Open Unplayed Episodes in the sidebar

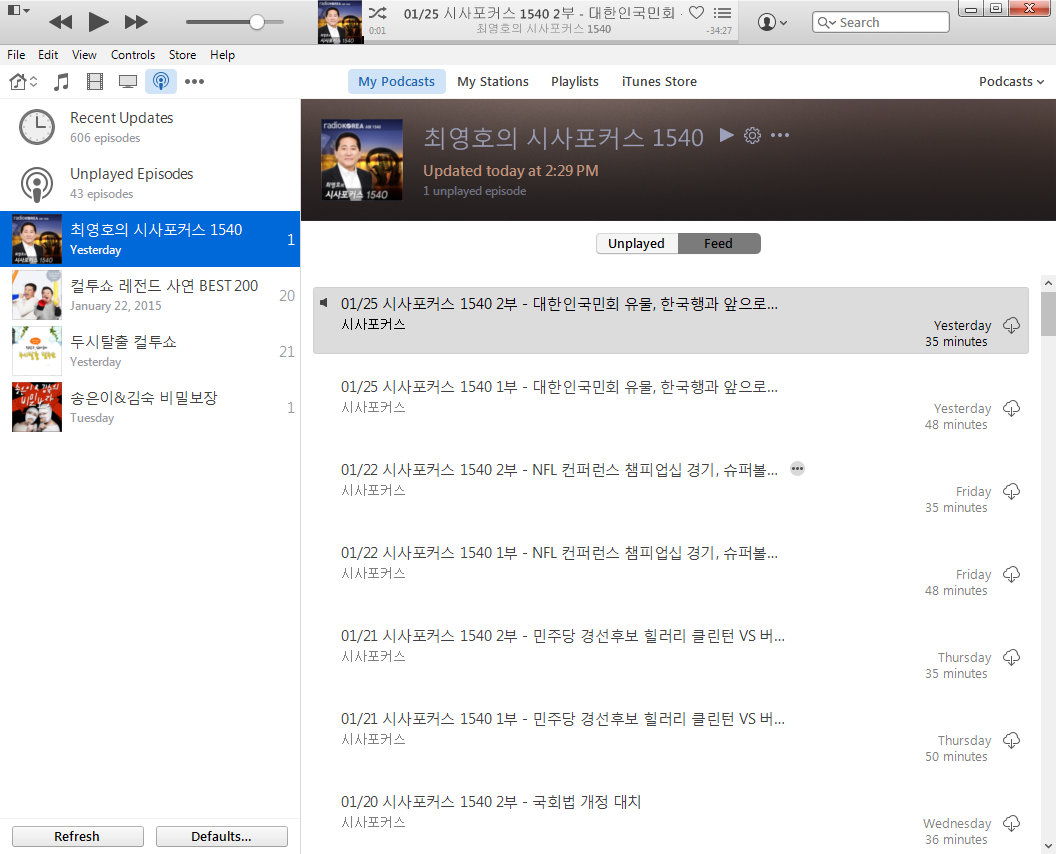pos(150,183)
